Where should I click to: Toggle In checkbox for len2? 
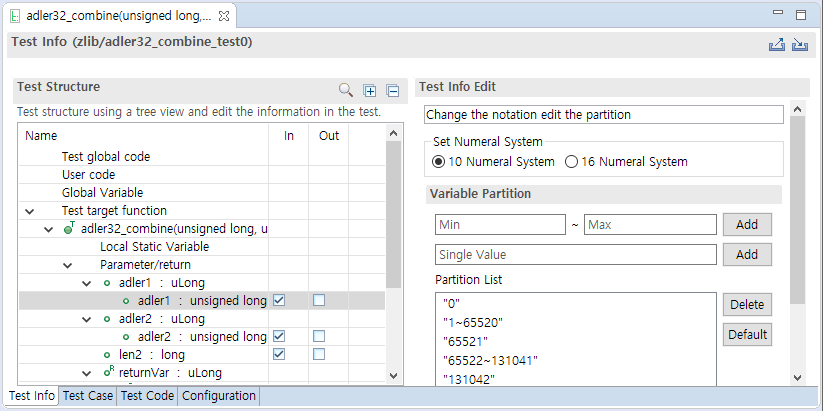coord(279,354)
